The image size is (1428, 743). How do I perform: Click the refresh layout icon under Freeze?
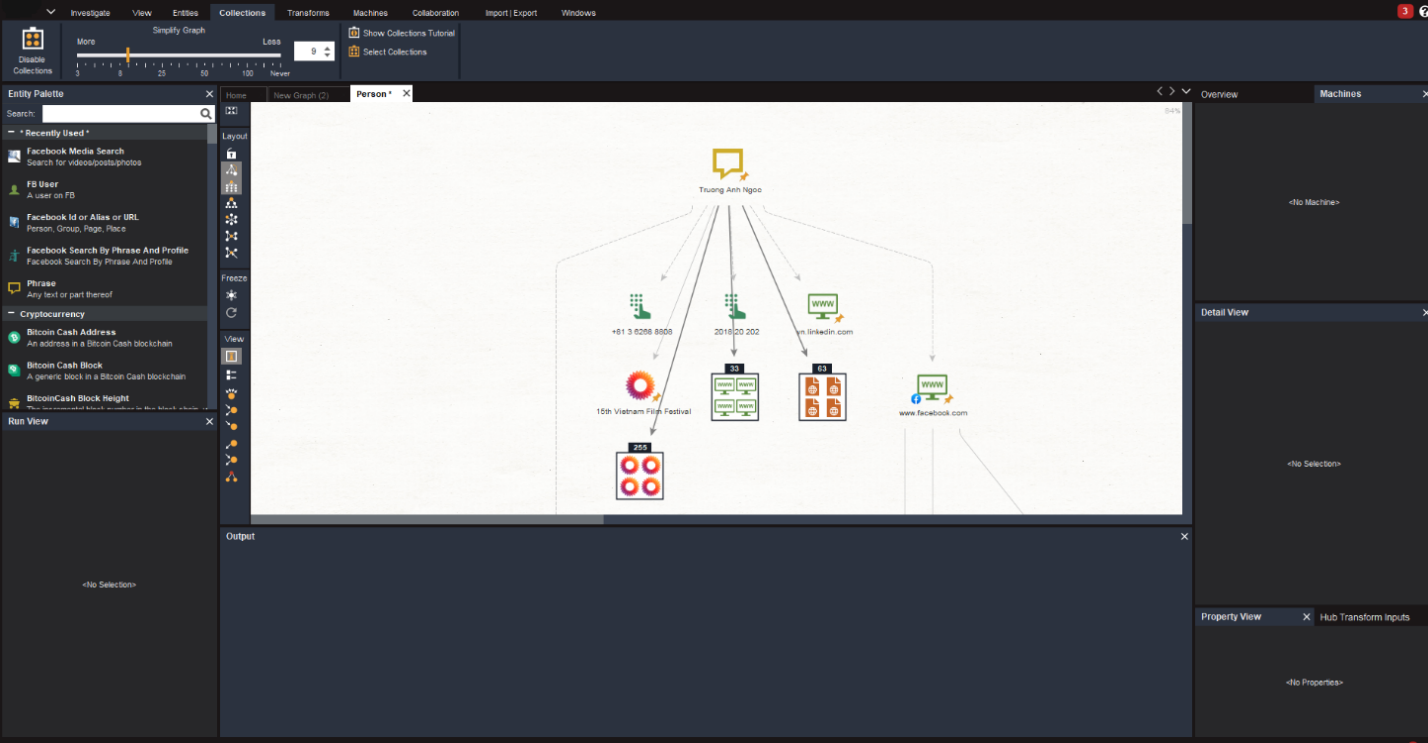[231, 313]
